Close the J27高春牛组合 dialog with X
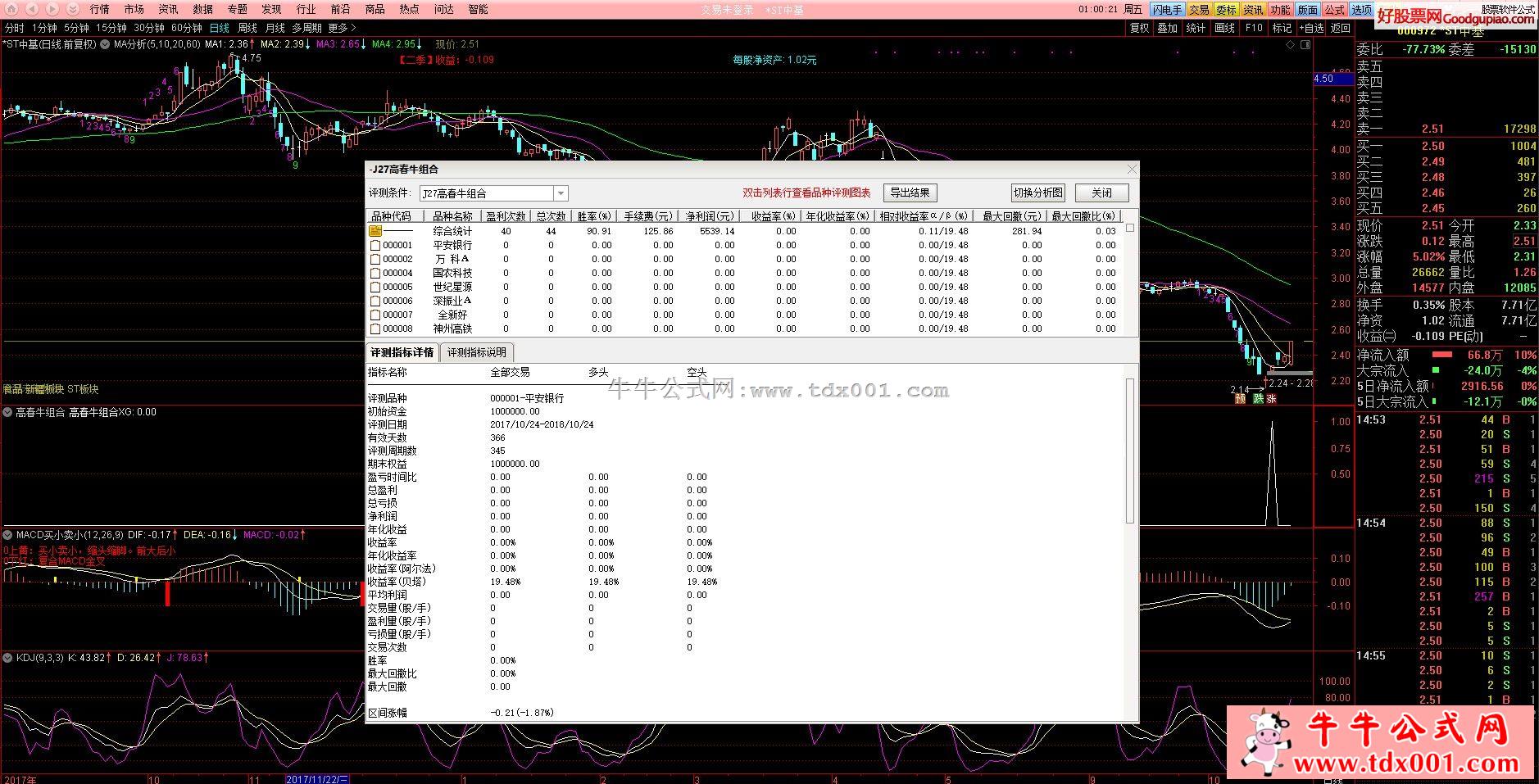 1133,170
